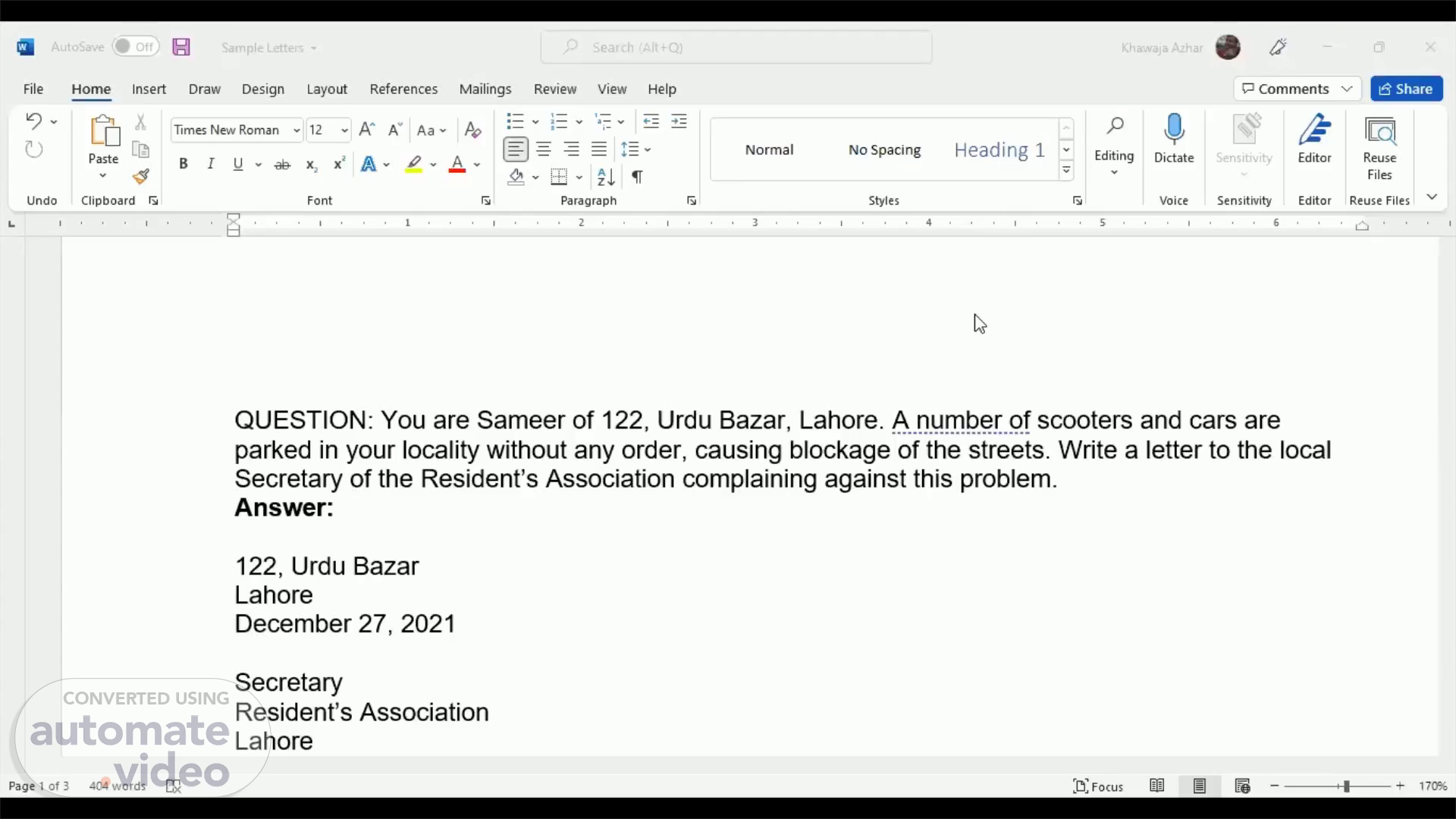Switch to Read Mode view icon
The width and height of the screenshot is (1456, 819).
point(1156,786)
